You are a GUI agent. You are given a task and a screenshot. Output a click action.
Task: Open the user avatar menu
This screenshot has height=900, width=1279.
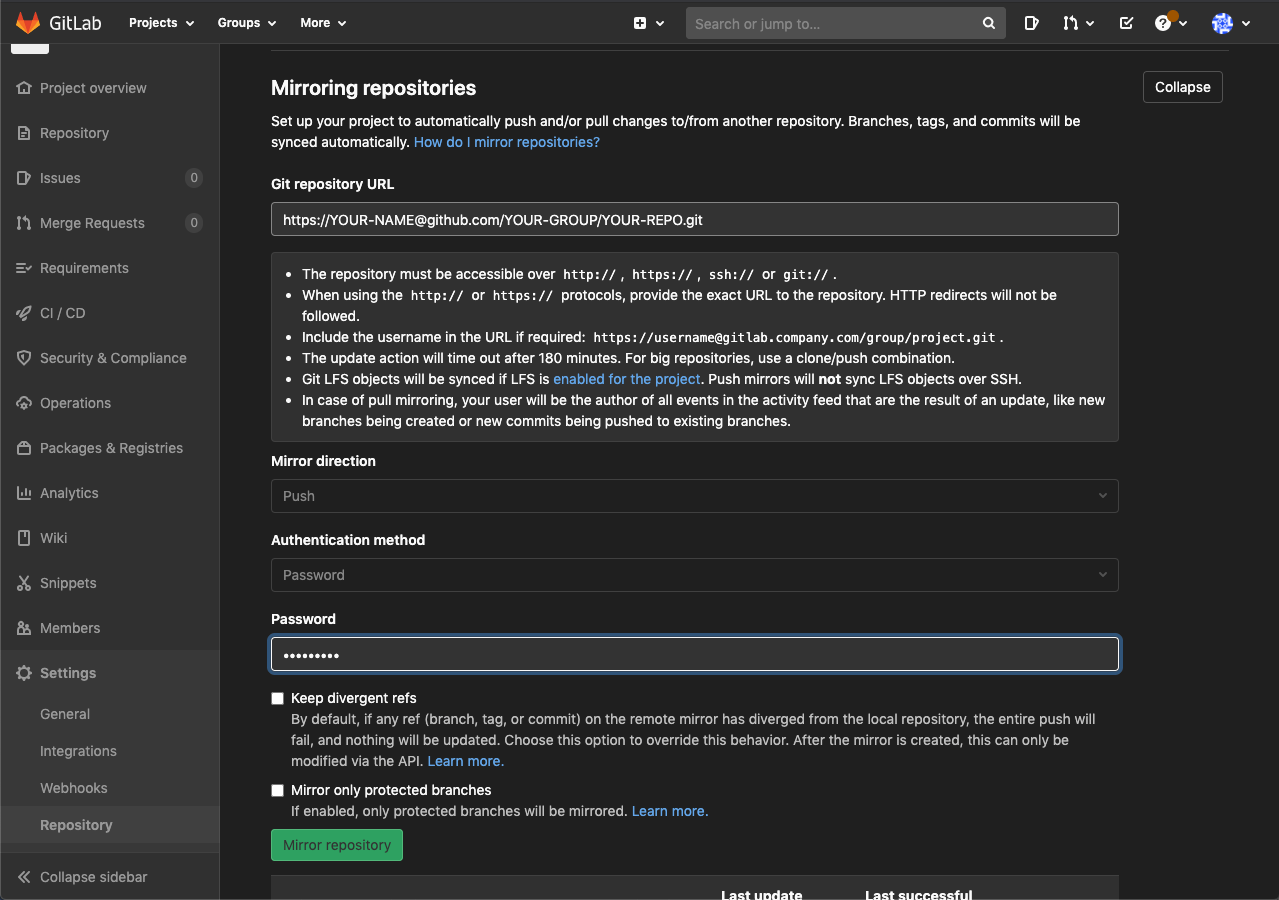[x=1222, y=23]
